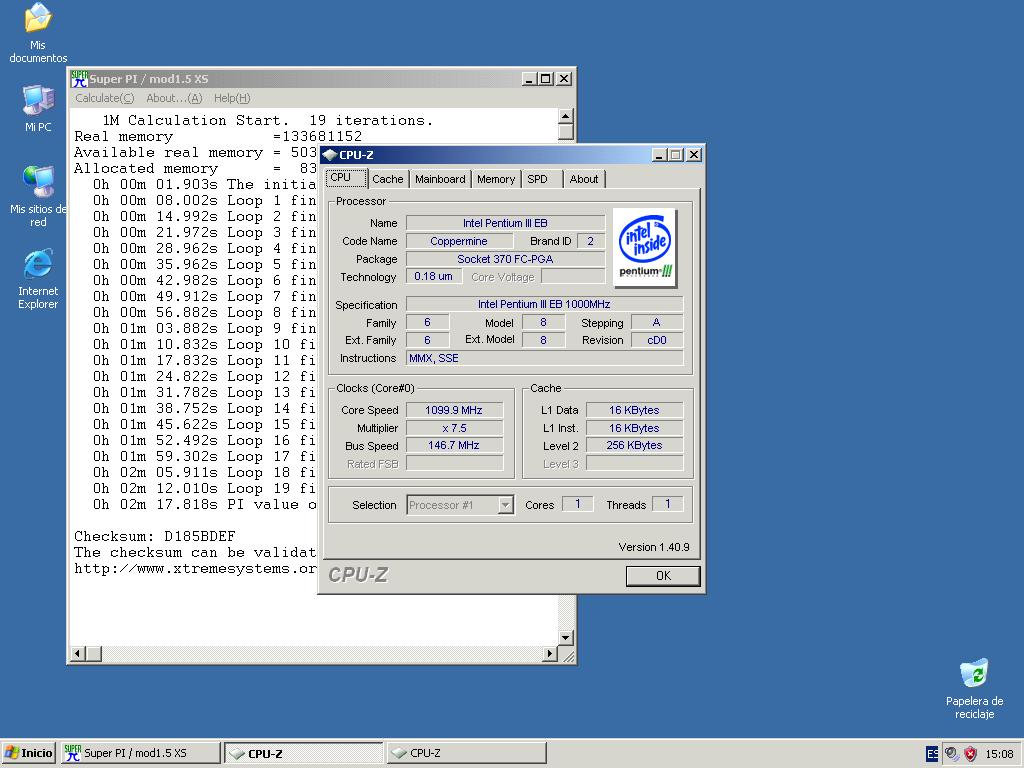Screen dimensions: 1024x768
Task: Click the Name field Intel Pentium III EB
Action: point(505,223)
